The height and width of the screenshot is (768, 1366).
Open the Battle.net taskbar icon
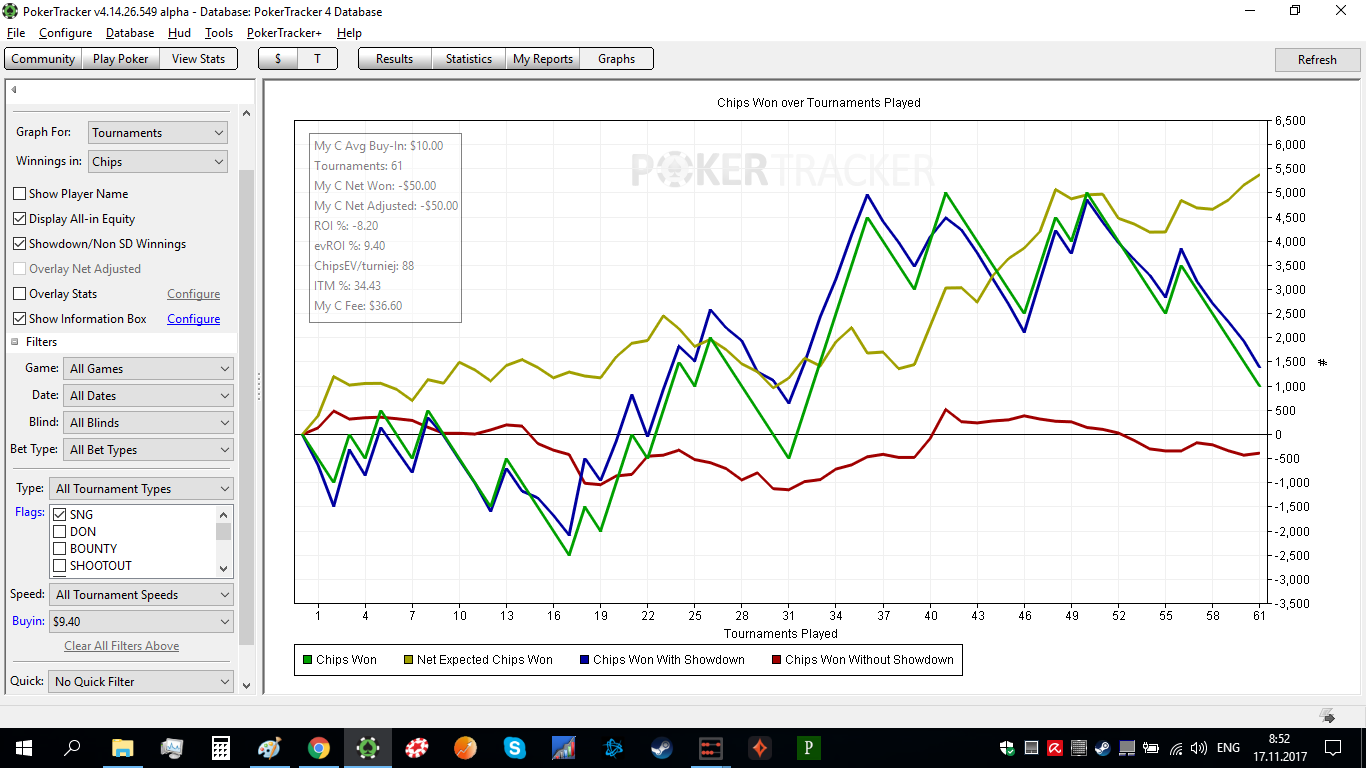pyautogui.click(x=613, y=747)
